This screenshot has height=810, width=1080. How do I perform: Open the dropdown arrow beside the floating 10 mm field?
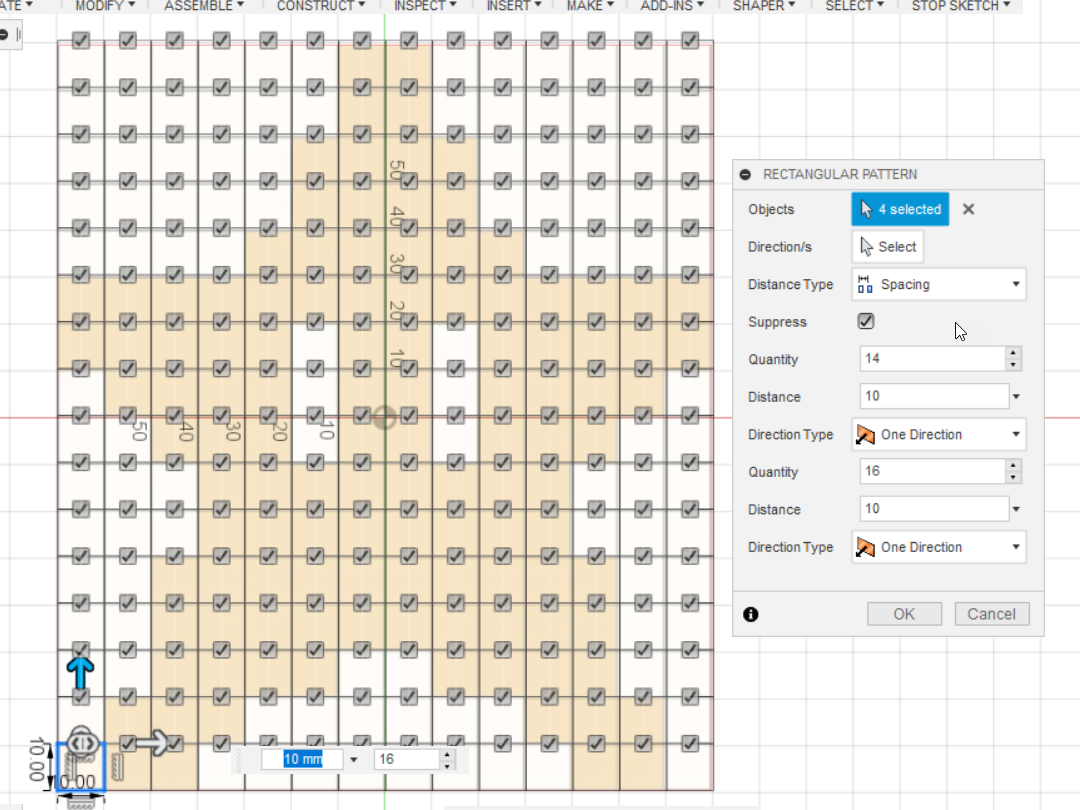pos(353,760)
